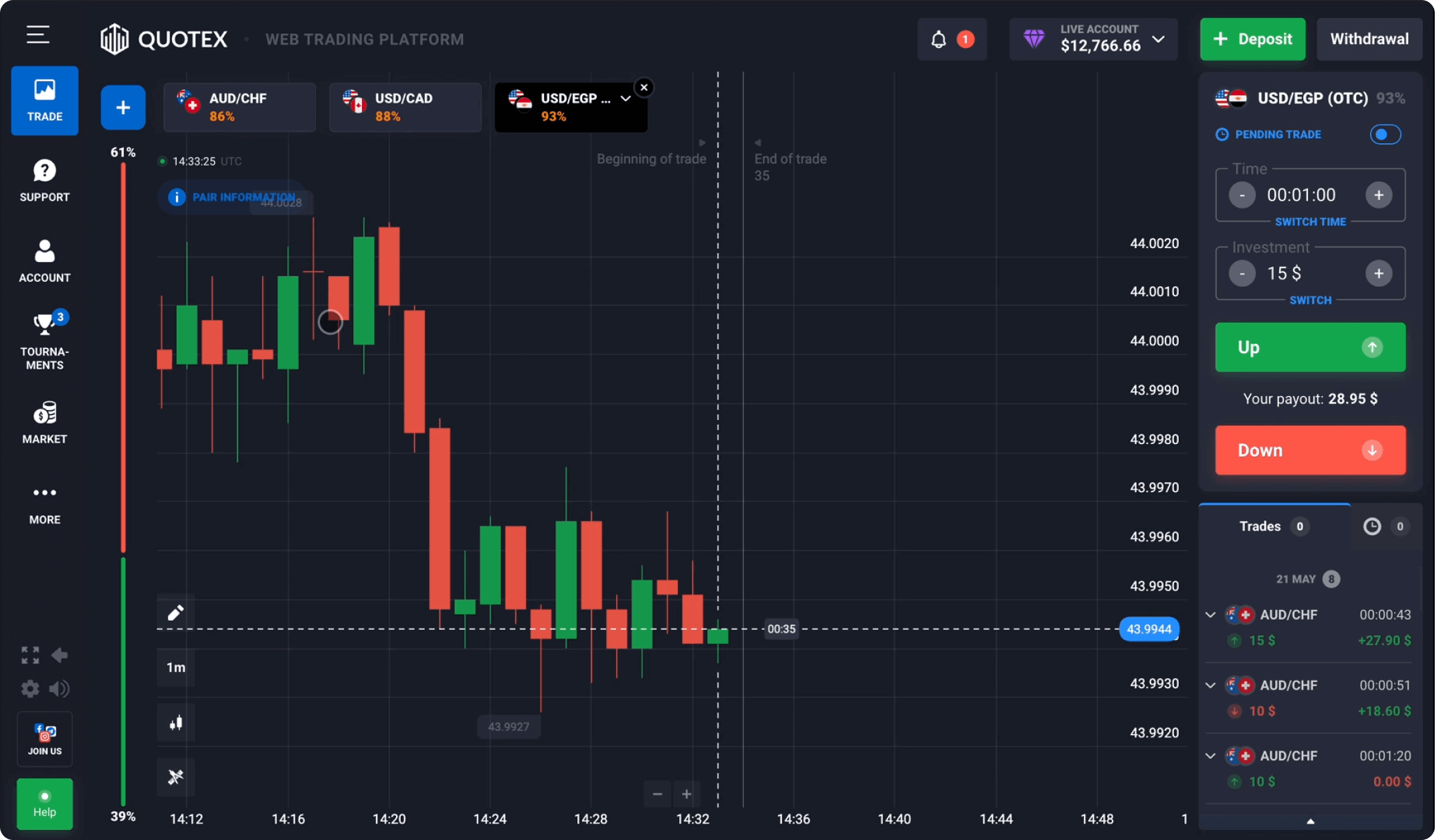Switch to the Trades tab
The height and width of the screenshot is (840, 1435).
point(1274,526)
